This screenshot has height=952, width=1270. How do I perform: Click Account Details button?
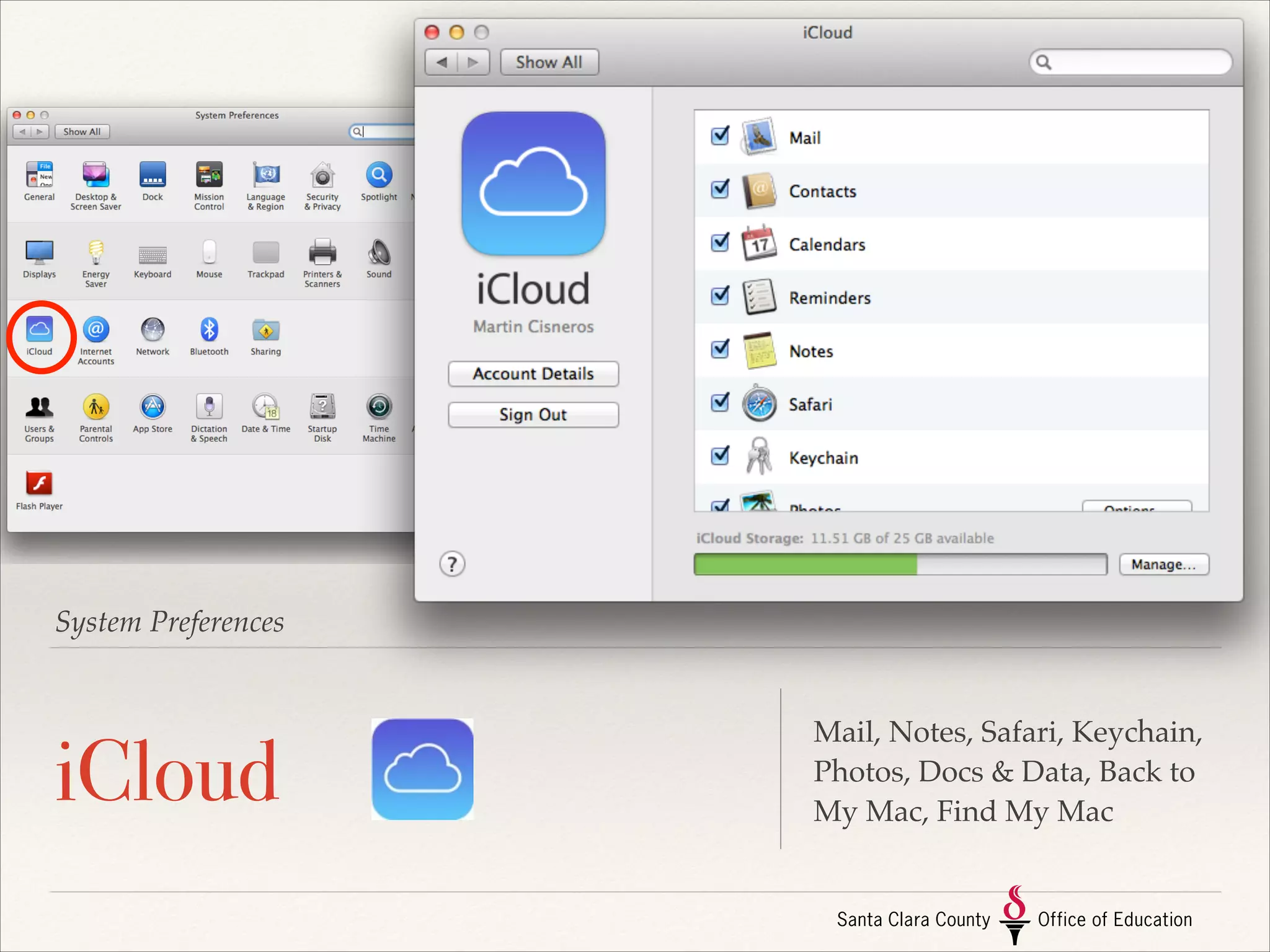(533, 374)
